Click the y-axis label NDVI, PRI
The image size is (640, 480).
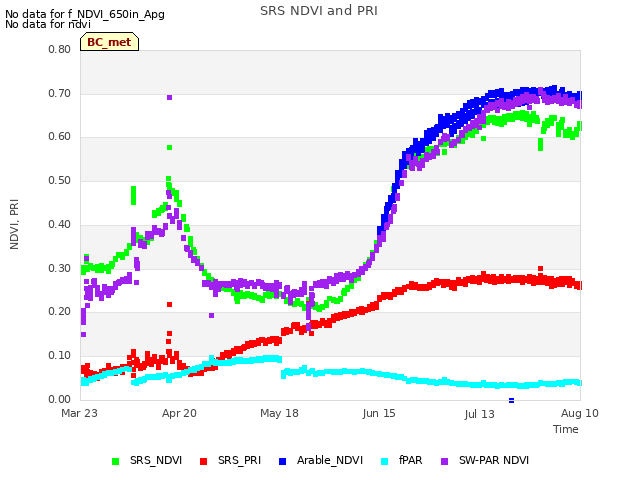(14, 224)
